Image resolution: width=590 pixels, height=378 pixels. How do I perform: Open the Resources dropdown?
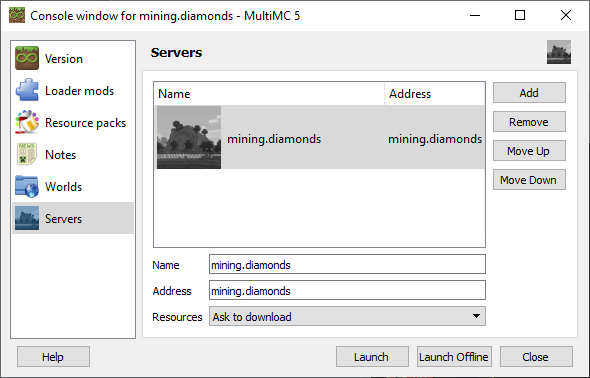pyautogui.click(x=347, y=316)
